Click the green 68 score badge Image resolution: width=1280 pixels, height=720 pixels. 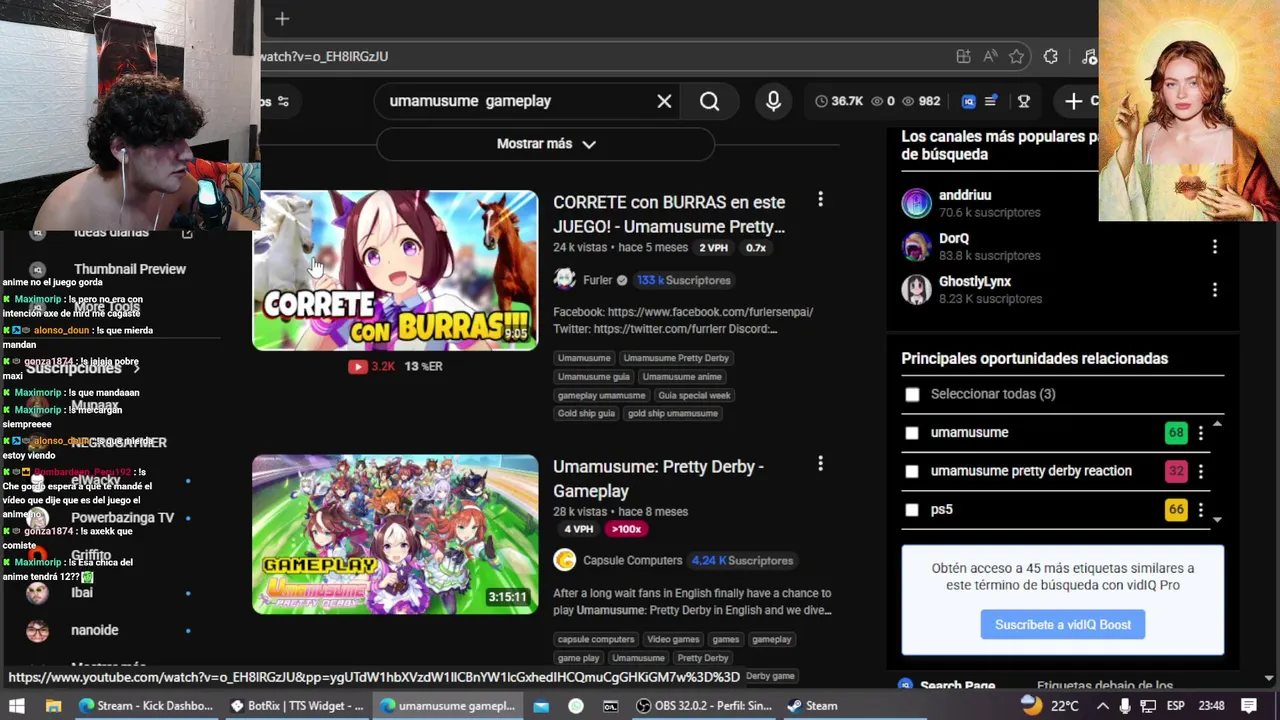1175,433
